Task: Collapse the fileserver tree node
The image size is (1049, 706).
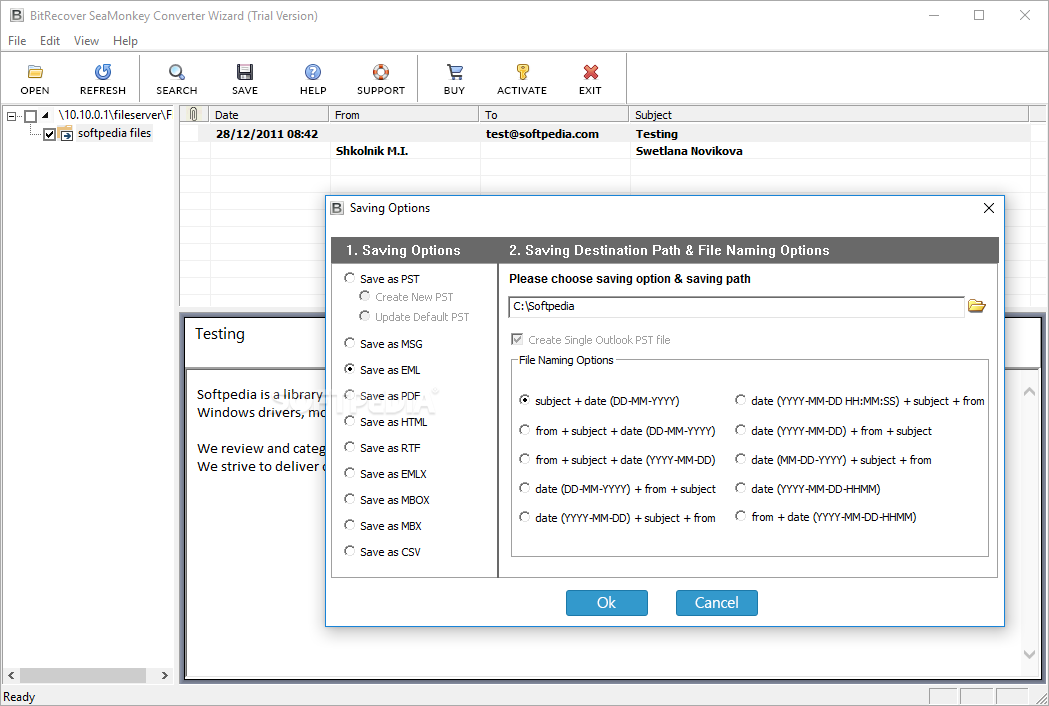Action: tap(11, 116)
